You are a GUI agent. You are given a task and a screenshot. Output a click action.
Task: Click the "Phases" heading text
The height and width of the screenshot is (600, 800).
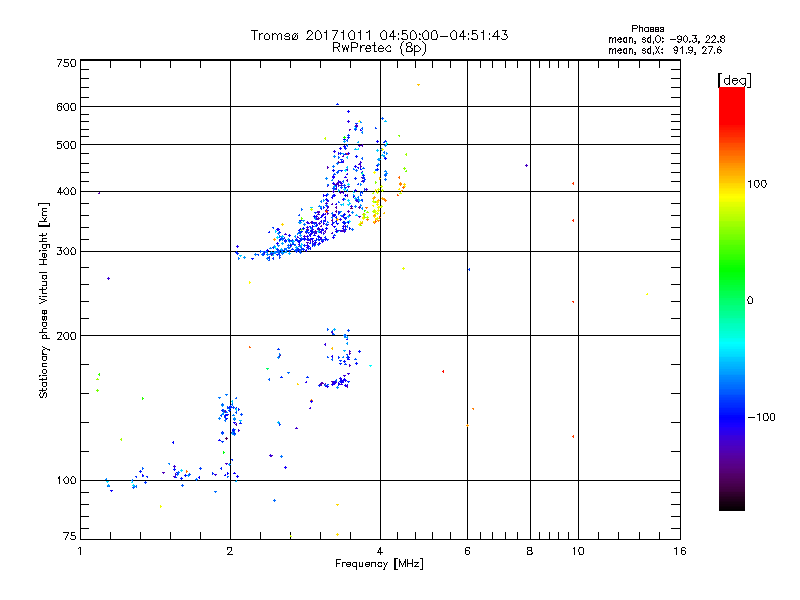click(647, 29)
